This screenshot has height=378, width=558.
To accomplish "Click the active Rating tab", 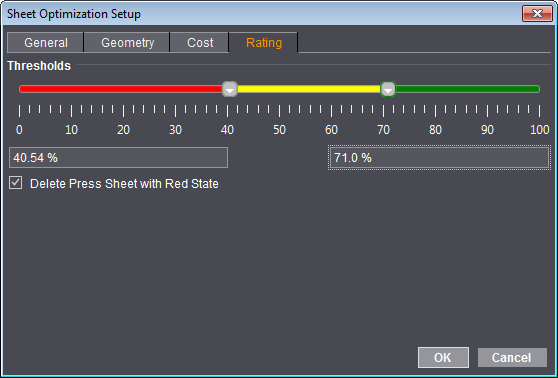I will click(264, 42).
